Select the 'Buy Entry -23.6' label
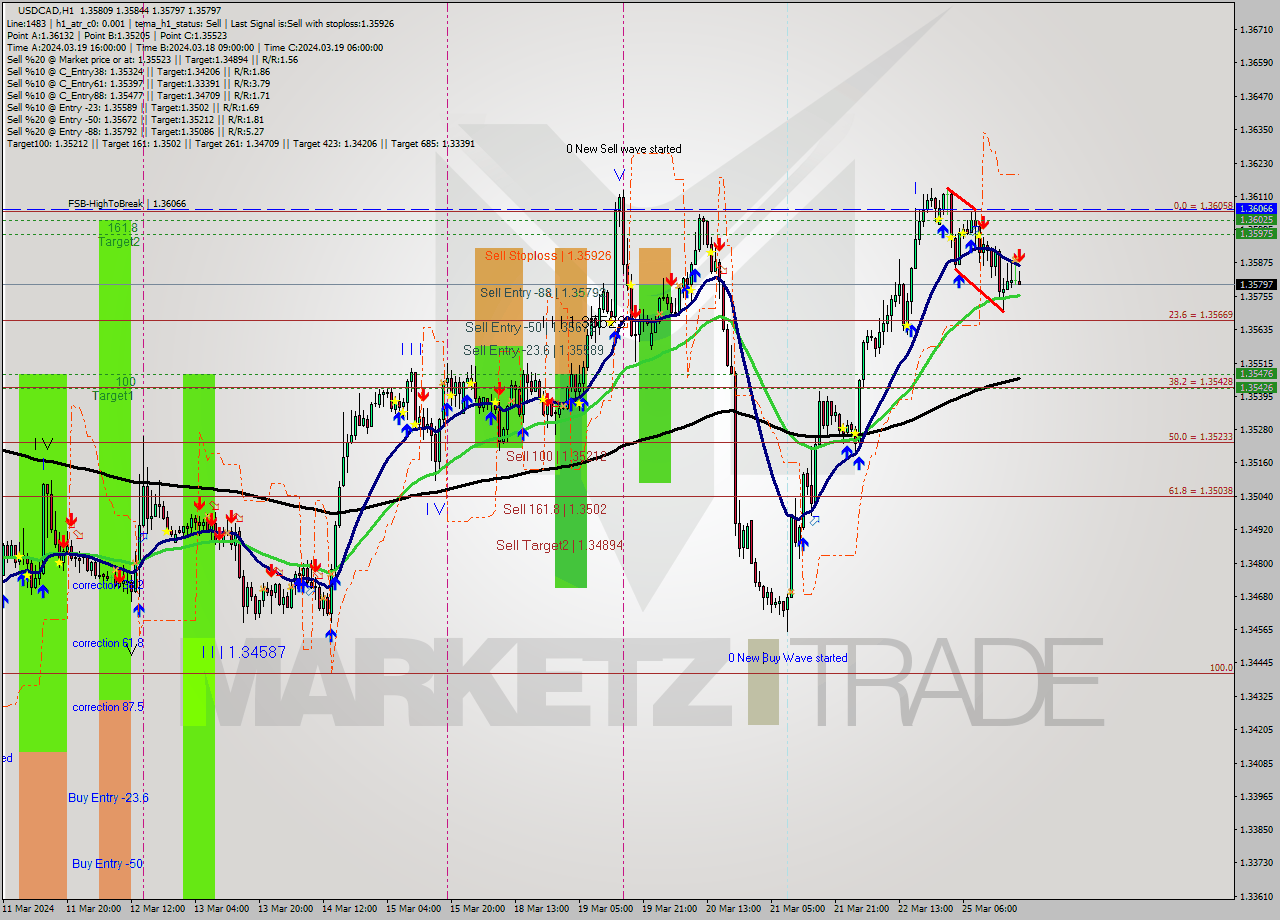The image size is (1280, 920). pyautogui.click(x=108, y=797)
